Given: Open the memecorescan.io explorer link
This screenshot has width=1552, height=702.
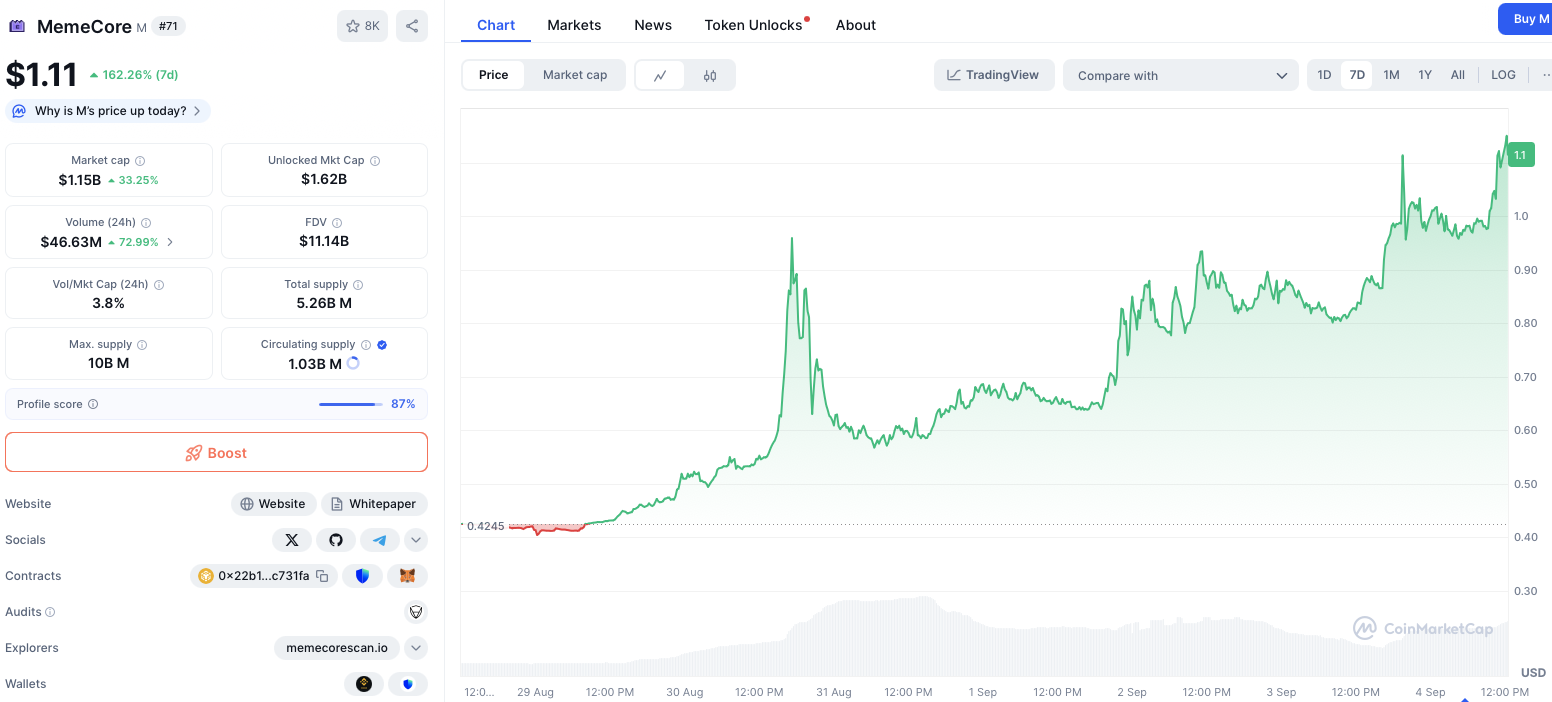Looking at the screenshot, I should pyautogui.click(x=337, y=648).
